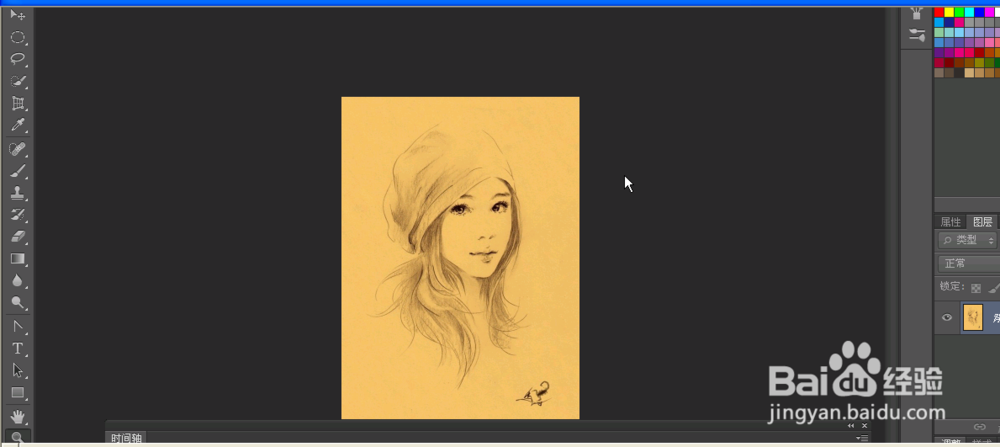This screenshot has height=447, width=1000.
Task: Select the Quick Selection tool
Action: 18,82
